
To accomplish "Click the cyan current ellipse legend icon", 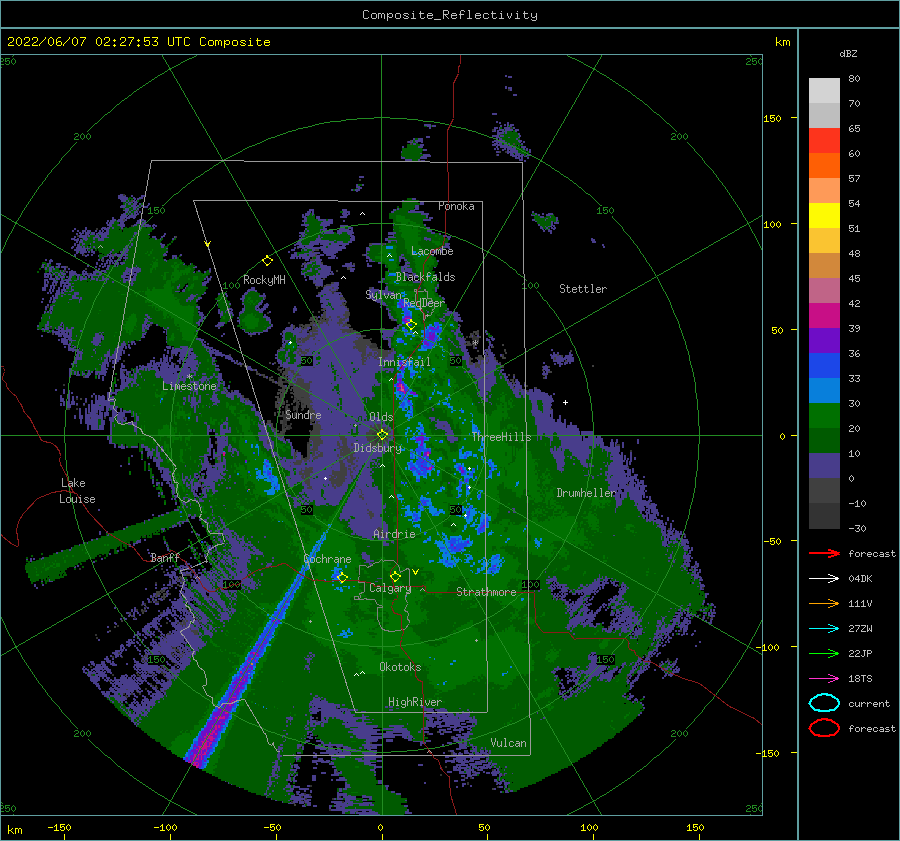I will [x=824, y=703].
